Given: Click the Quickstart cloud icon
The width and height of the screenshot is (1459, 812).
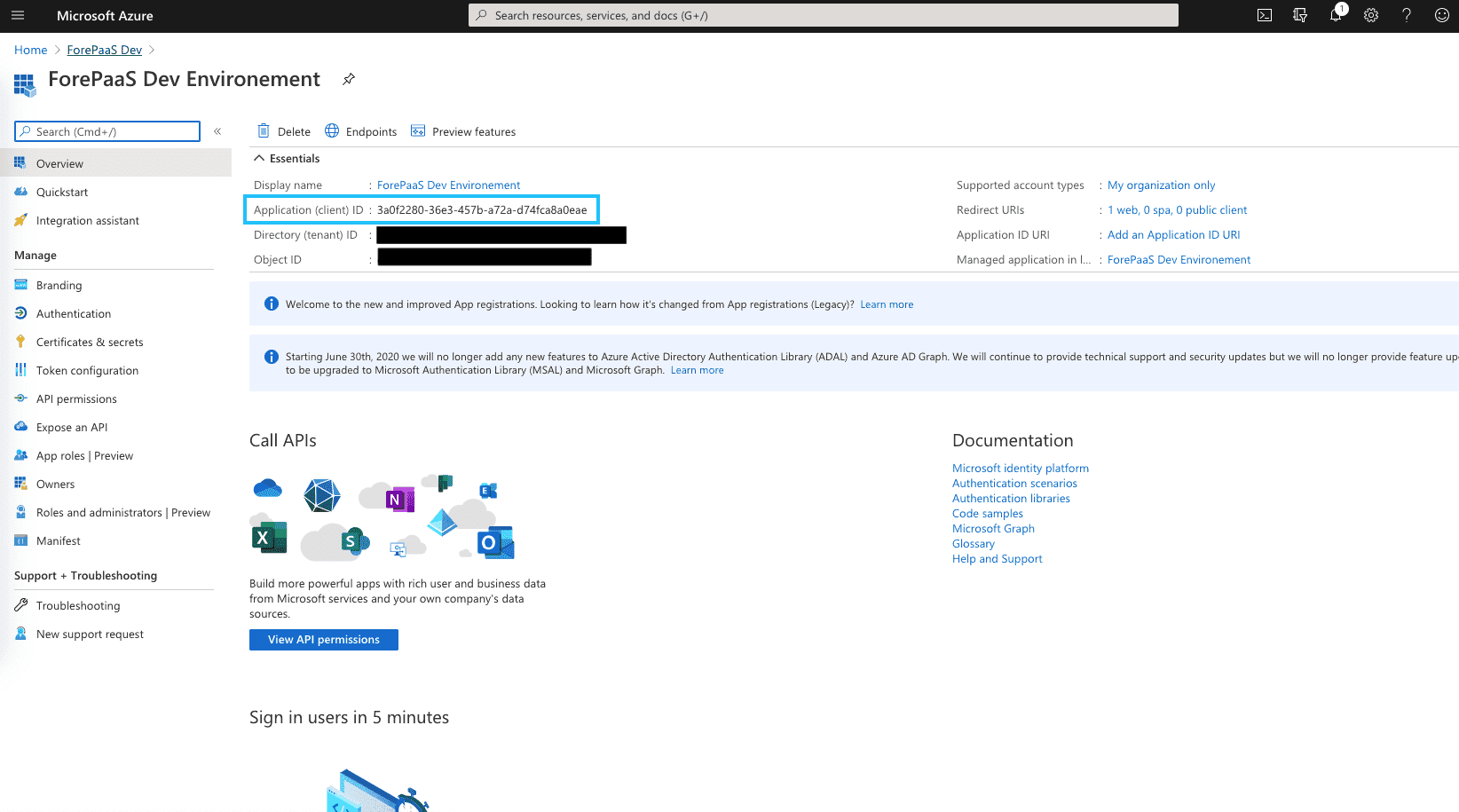Looking at the screenshot, I should pos(21,192).
